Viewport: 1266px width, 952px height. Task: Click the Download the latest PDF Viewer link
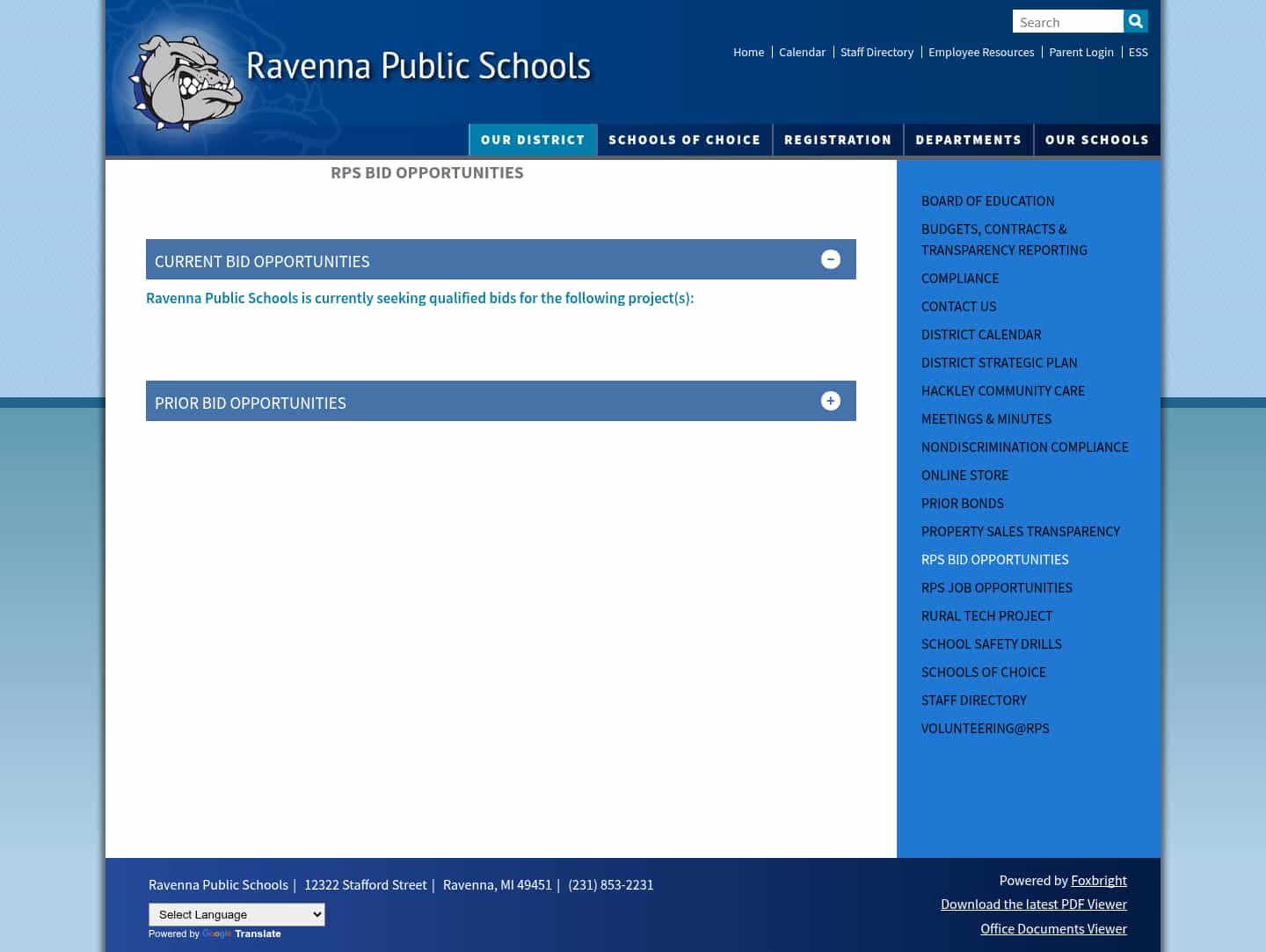1034,904
